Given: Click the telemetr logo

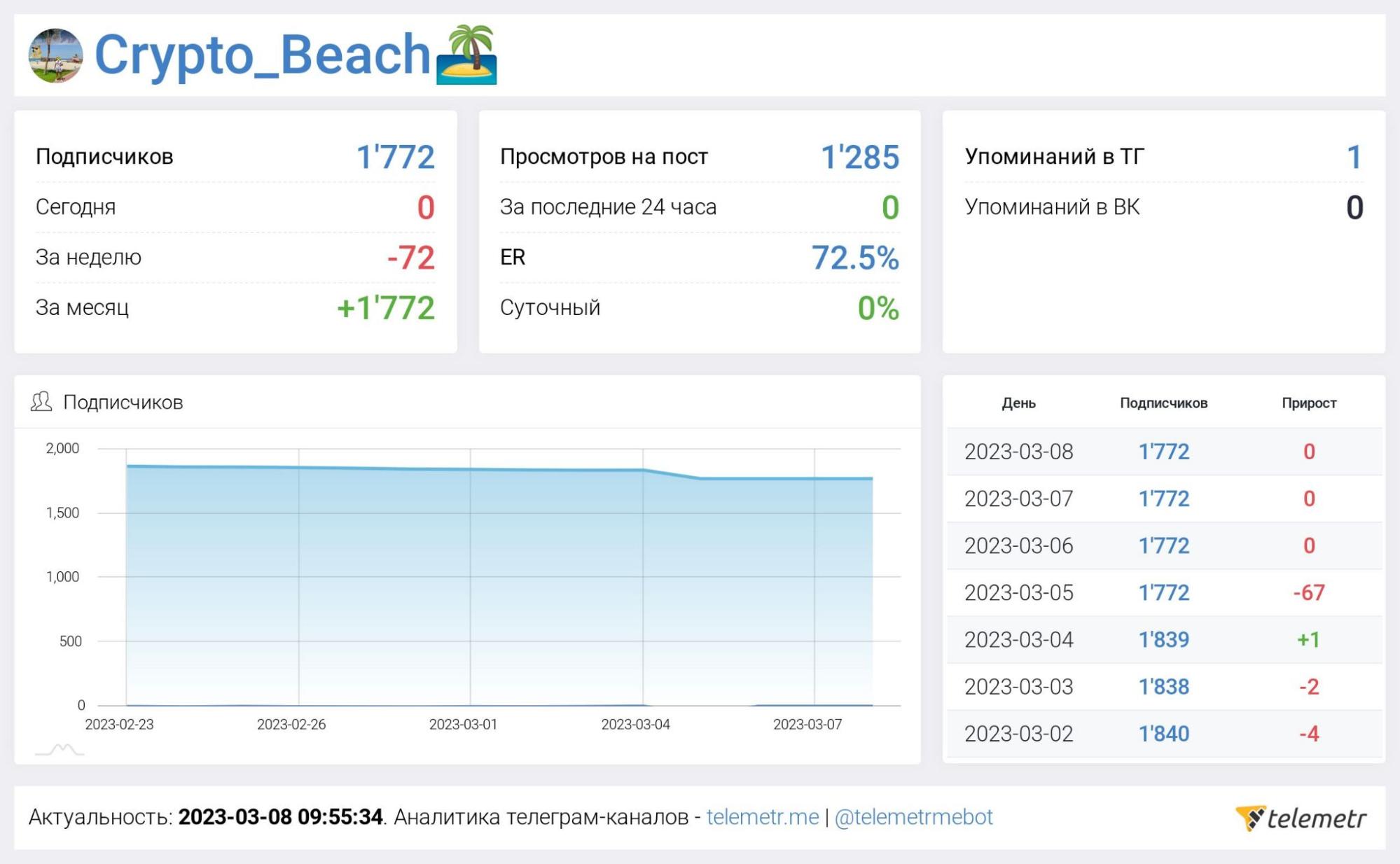Looking at the screenshot, I should (1301, 818).
